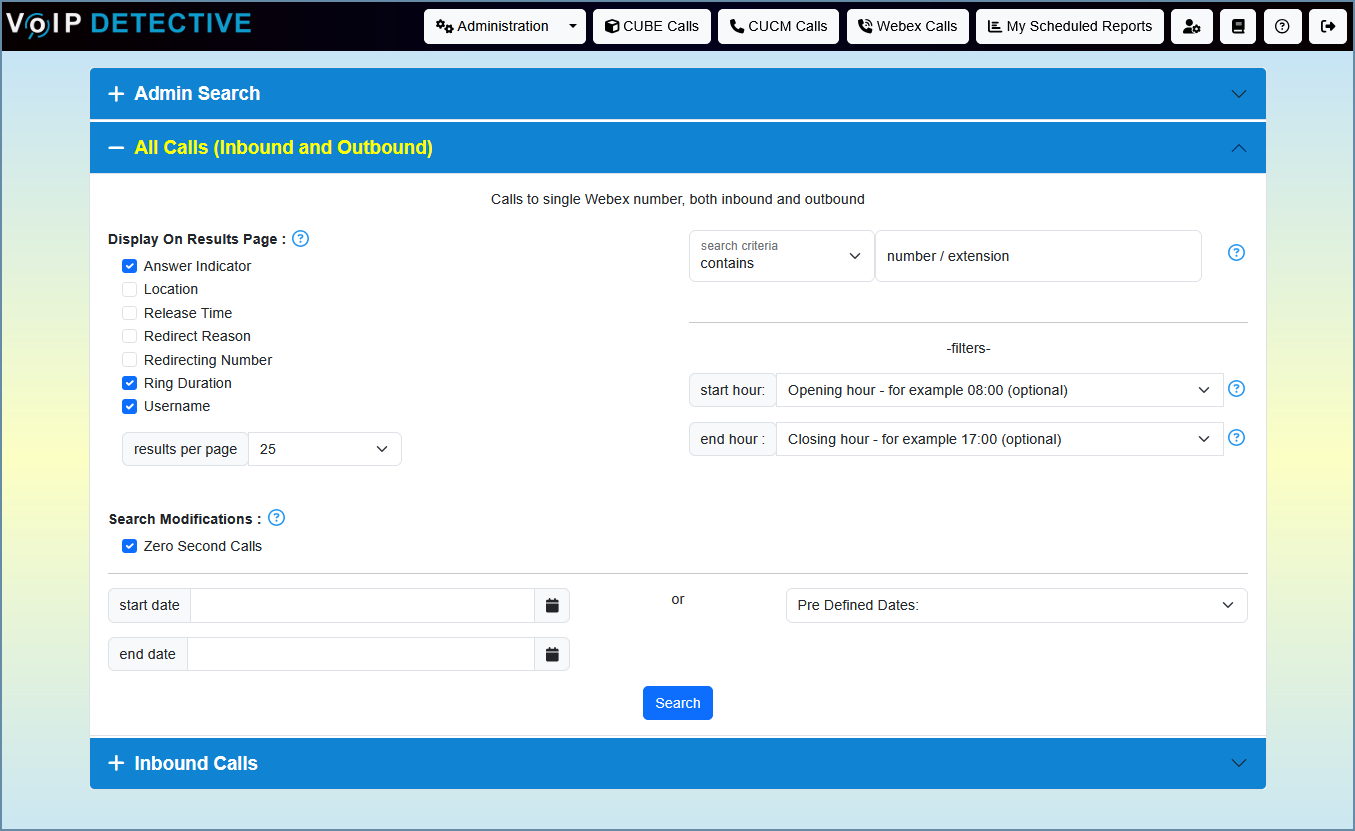
Task: Click the All Calls (Inbound and Outbound) title
Action: 284,148
